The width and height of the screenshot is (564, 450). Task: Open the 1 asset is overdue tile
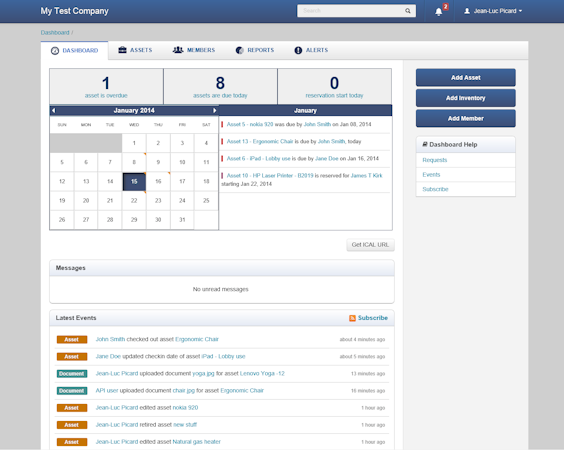pos(106,86)
